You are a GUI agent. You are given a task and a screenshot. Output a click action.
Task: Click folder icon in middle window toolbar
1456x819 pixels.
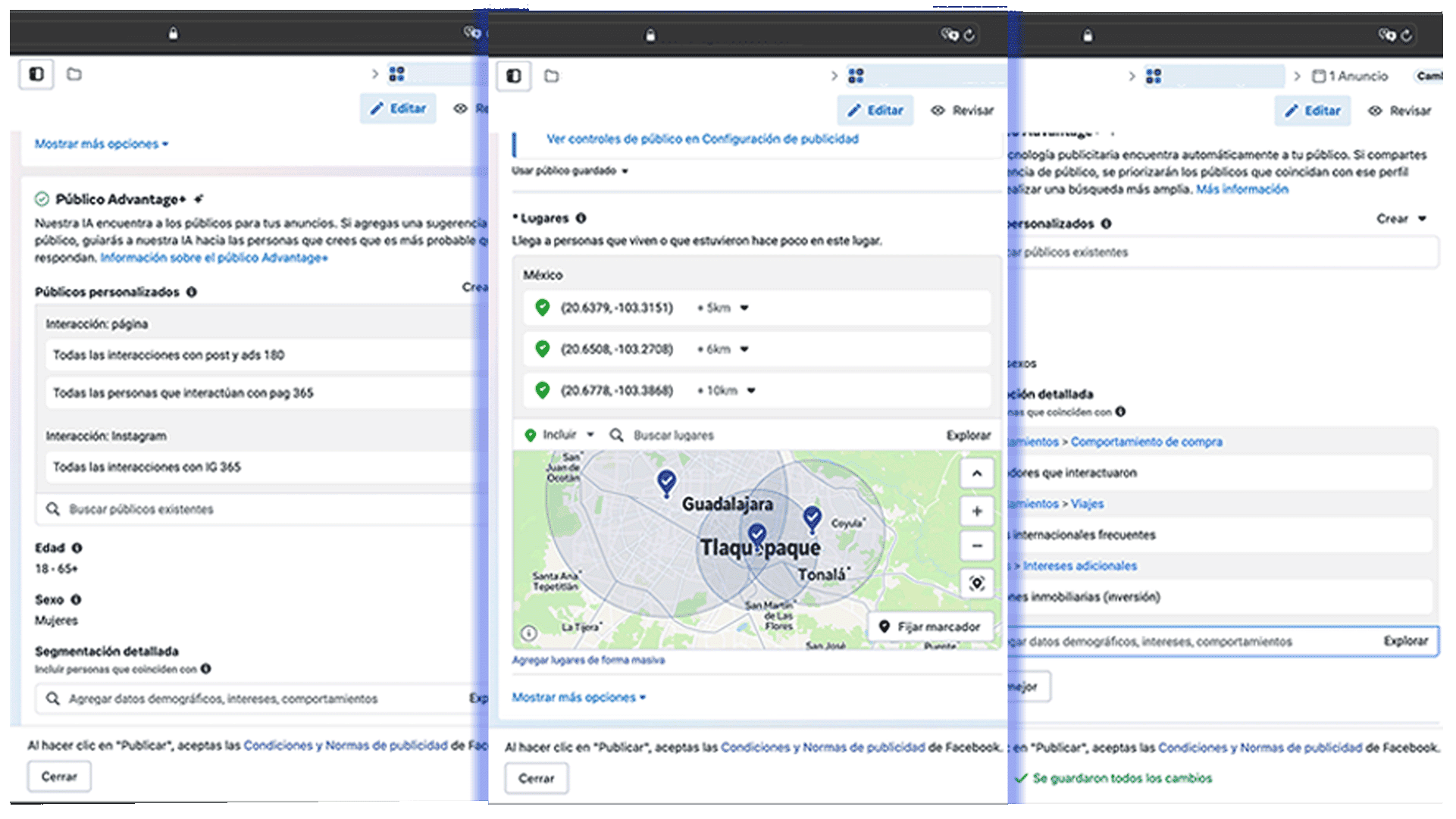pyautogui.click(x=552, y=76)
